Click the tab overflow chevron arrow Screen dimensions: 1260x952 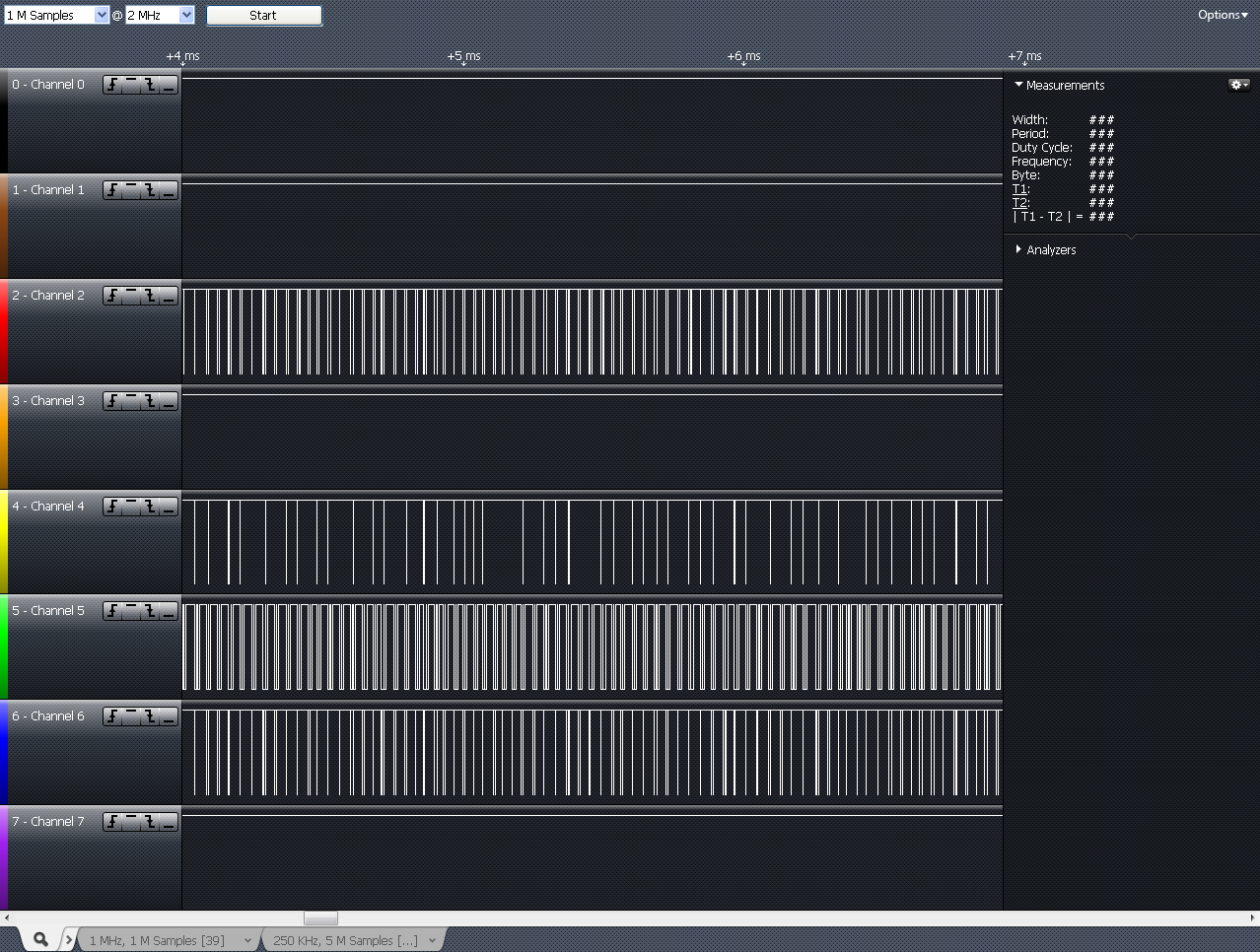point(69,940)
